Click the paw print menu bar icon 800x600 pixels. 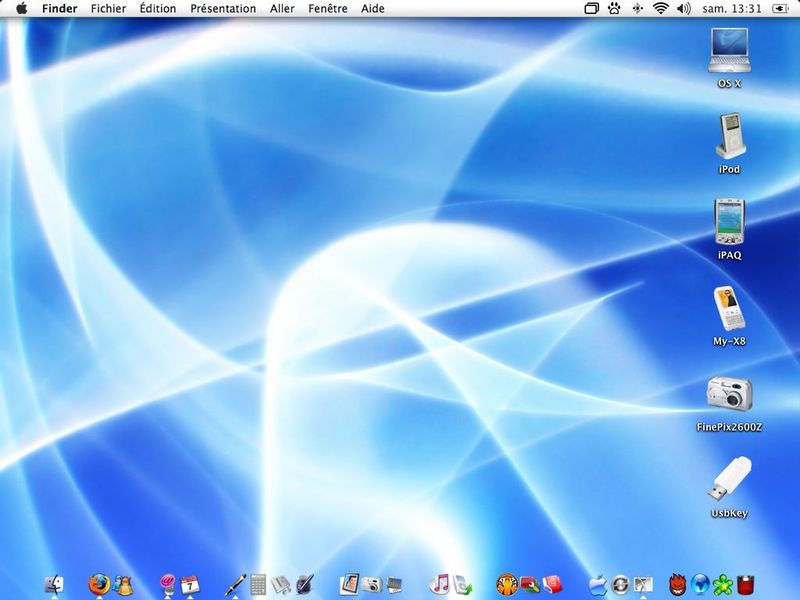(x=614, y=9)
